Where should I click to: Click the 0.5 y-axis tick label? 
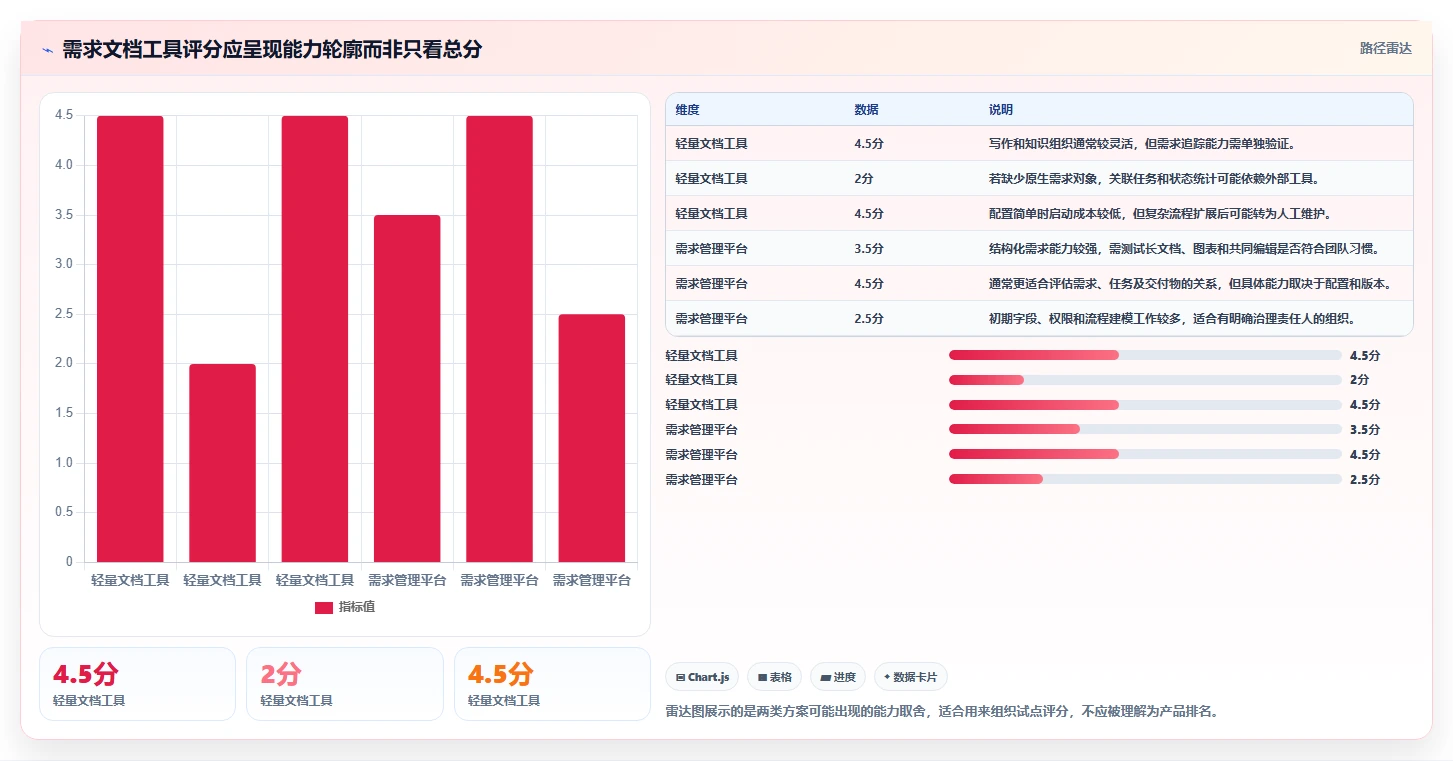[64, 512]
